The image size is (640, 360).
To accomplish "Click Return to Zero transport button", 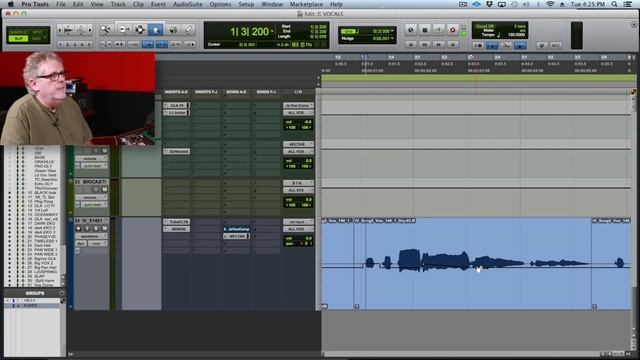I will tap(411, 44).
